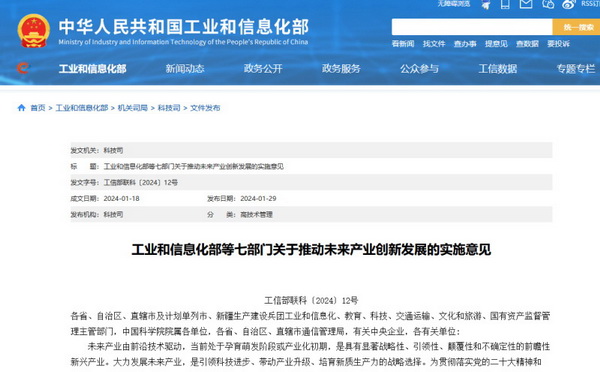This screenshot has width=600, height=372.
Task: Select 找文件 quick link
Action: coord(434,44)
